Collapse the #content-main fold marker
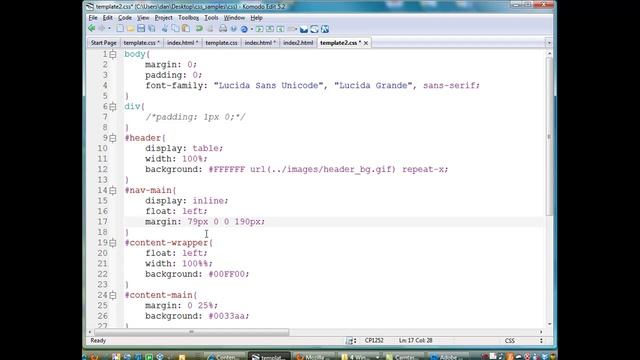Image resolution: width=640 pixels, height=360 pixels. [113, 295]
